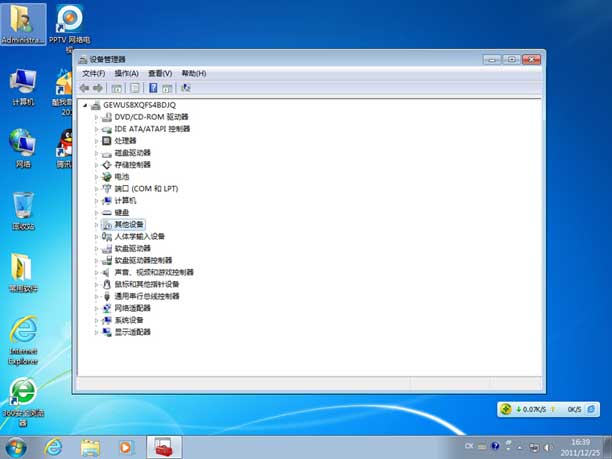The width and height of the screenshot is (612, 459).
Task: Expand the 处理器 node arrow
Action: (x=96, y=141)
